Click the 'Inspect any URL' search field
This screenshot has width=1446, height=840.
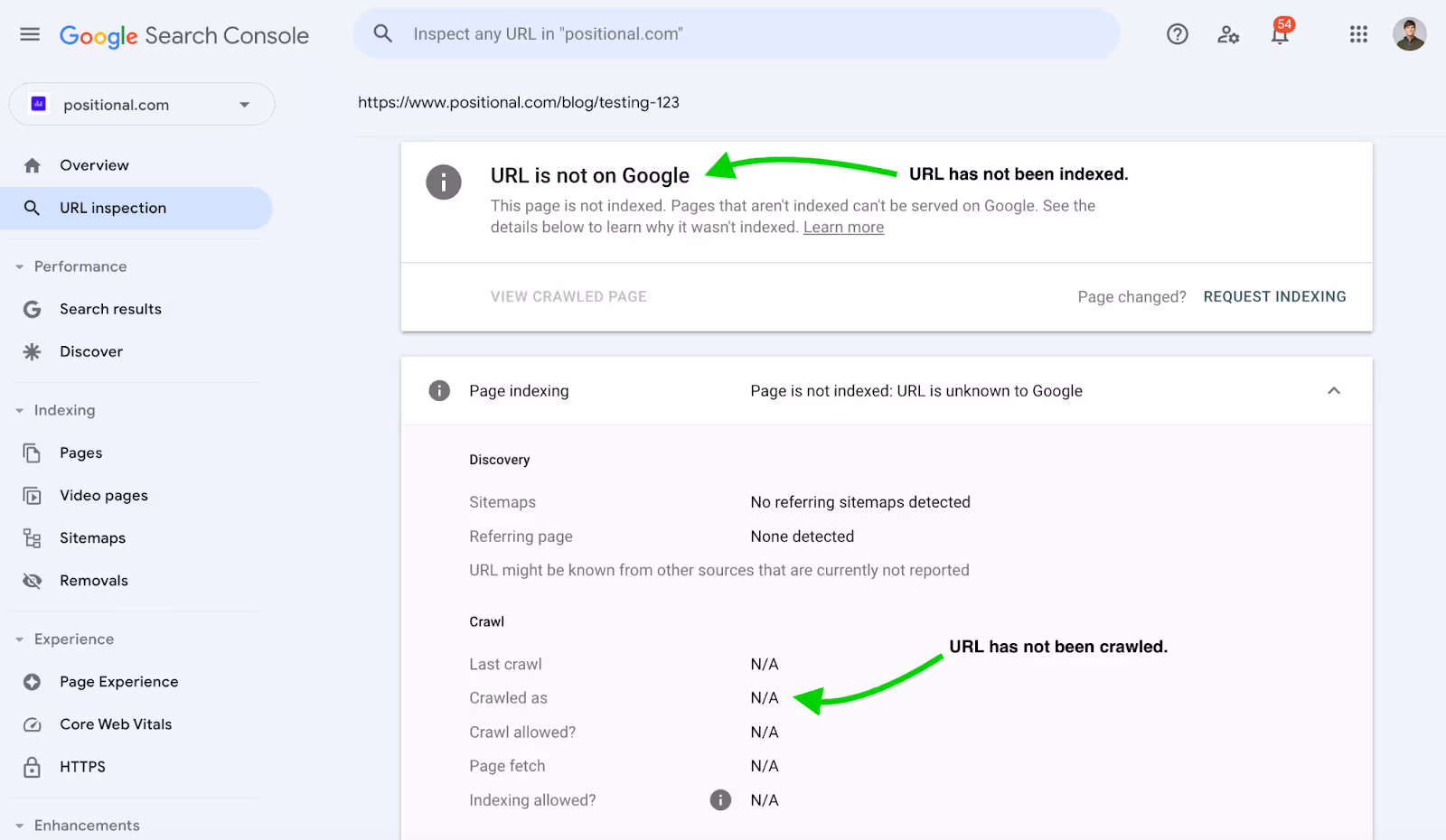[737, 34]
